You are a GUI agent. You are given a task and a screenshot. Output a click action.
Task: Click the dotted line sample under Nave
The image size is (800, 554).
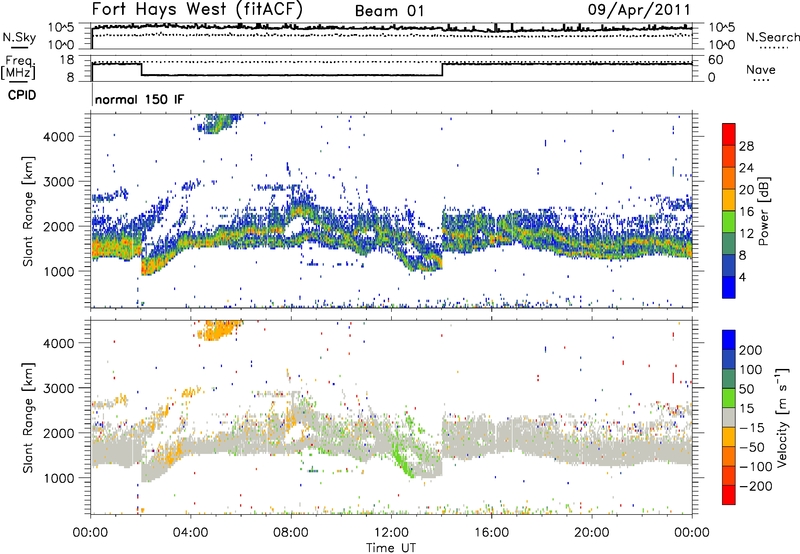(x=761, y=80)
